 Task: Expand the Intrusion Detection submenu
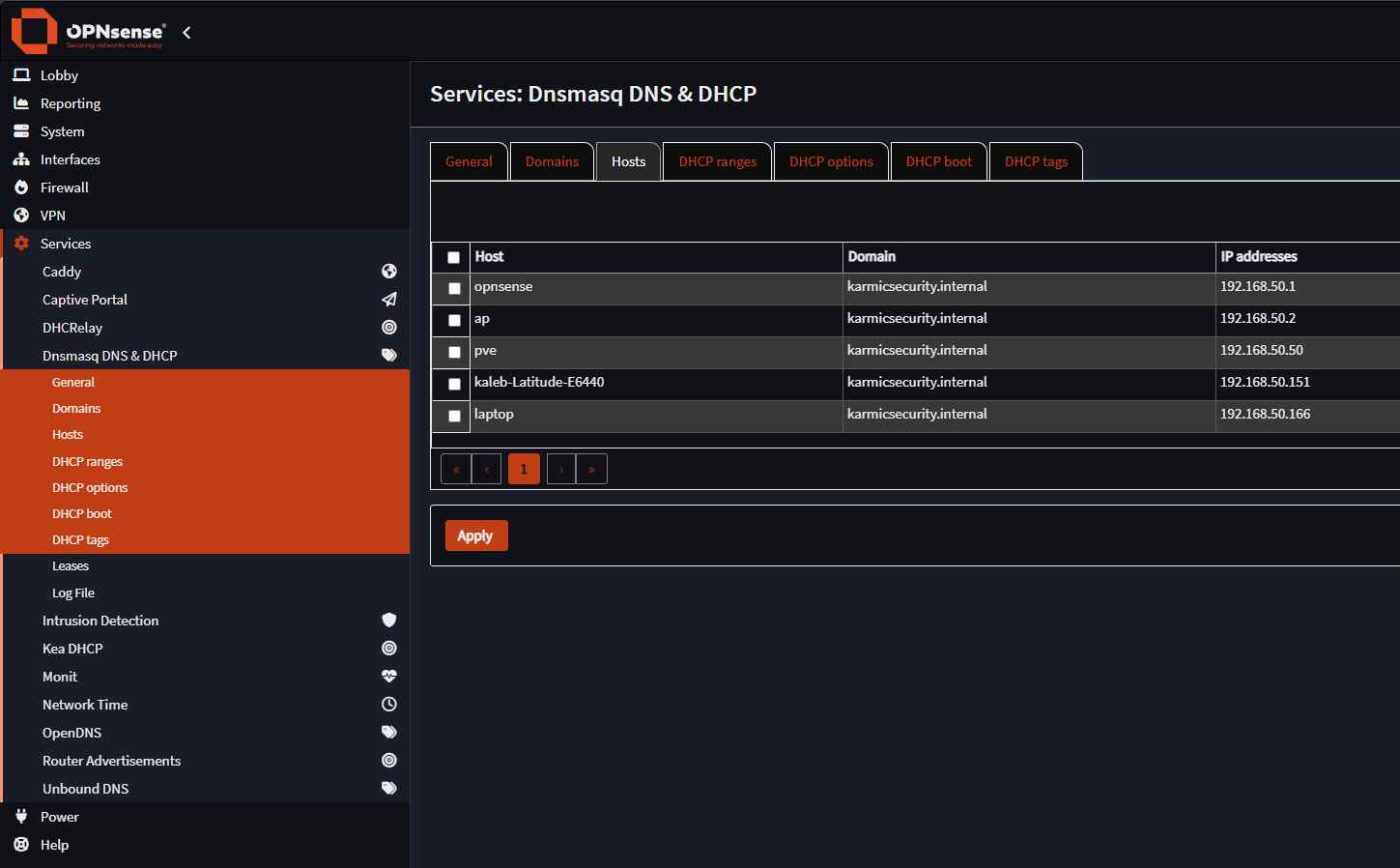coord(206,621)
